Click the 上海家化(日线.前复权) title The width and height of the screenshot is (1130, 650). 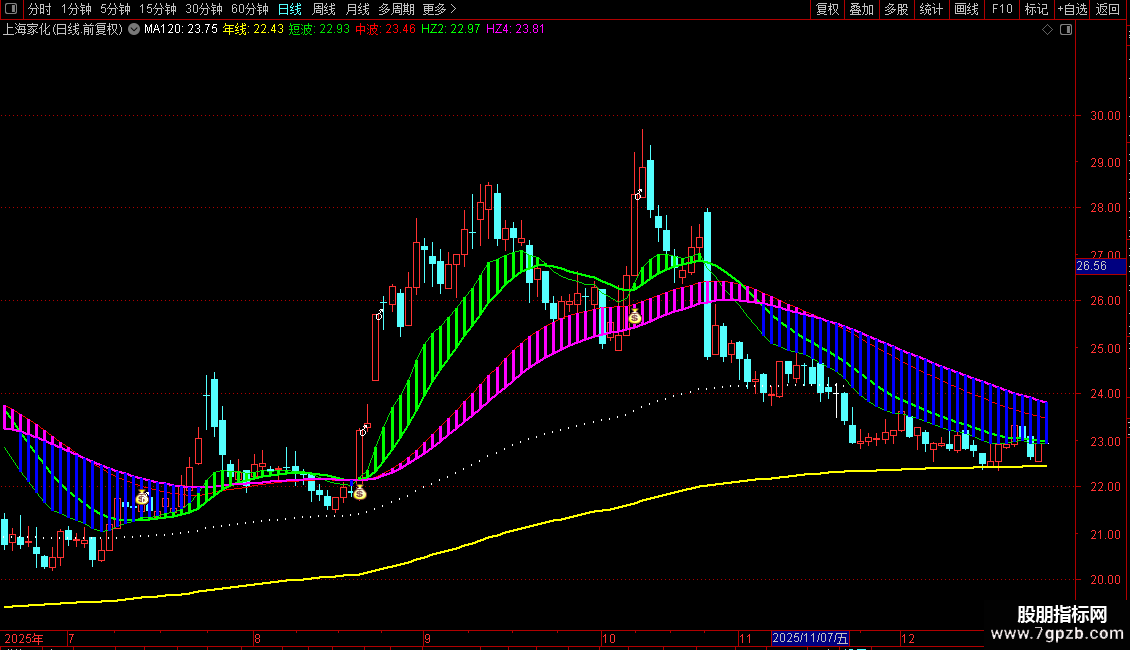coord(63,29)
